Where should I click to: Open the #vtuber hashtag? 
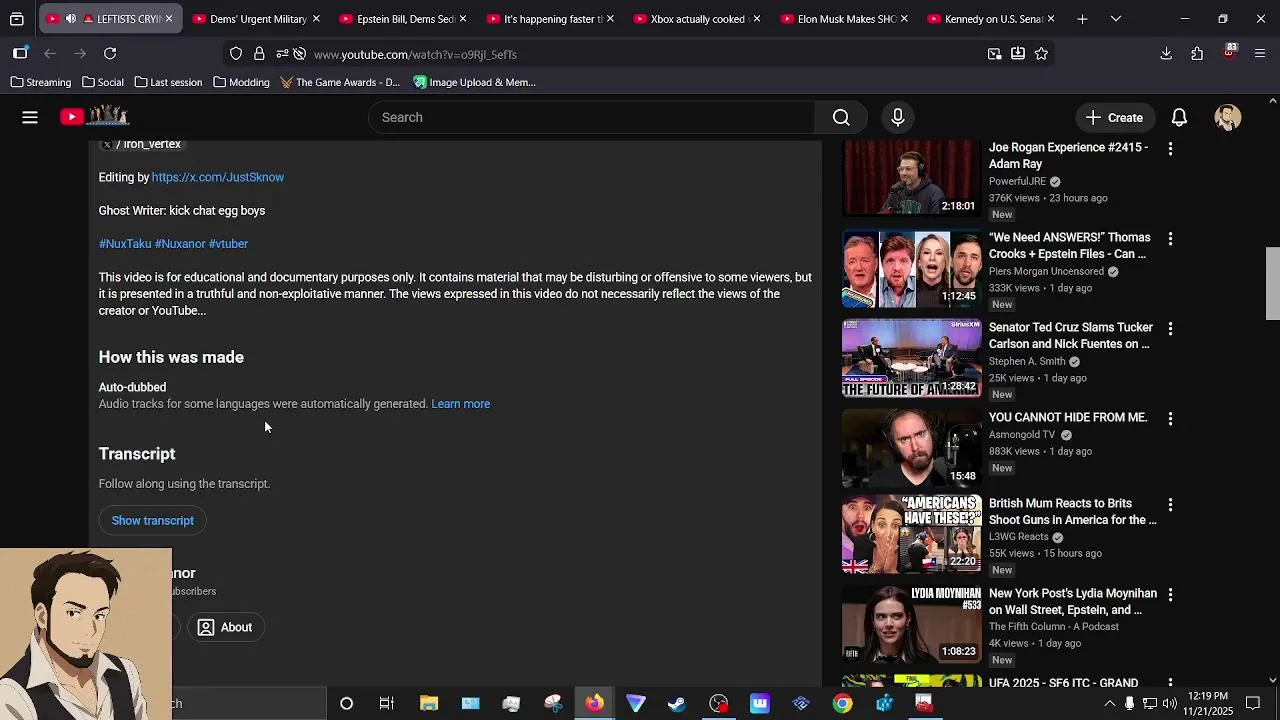pyautogui.click(x=228, y=244)
